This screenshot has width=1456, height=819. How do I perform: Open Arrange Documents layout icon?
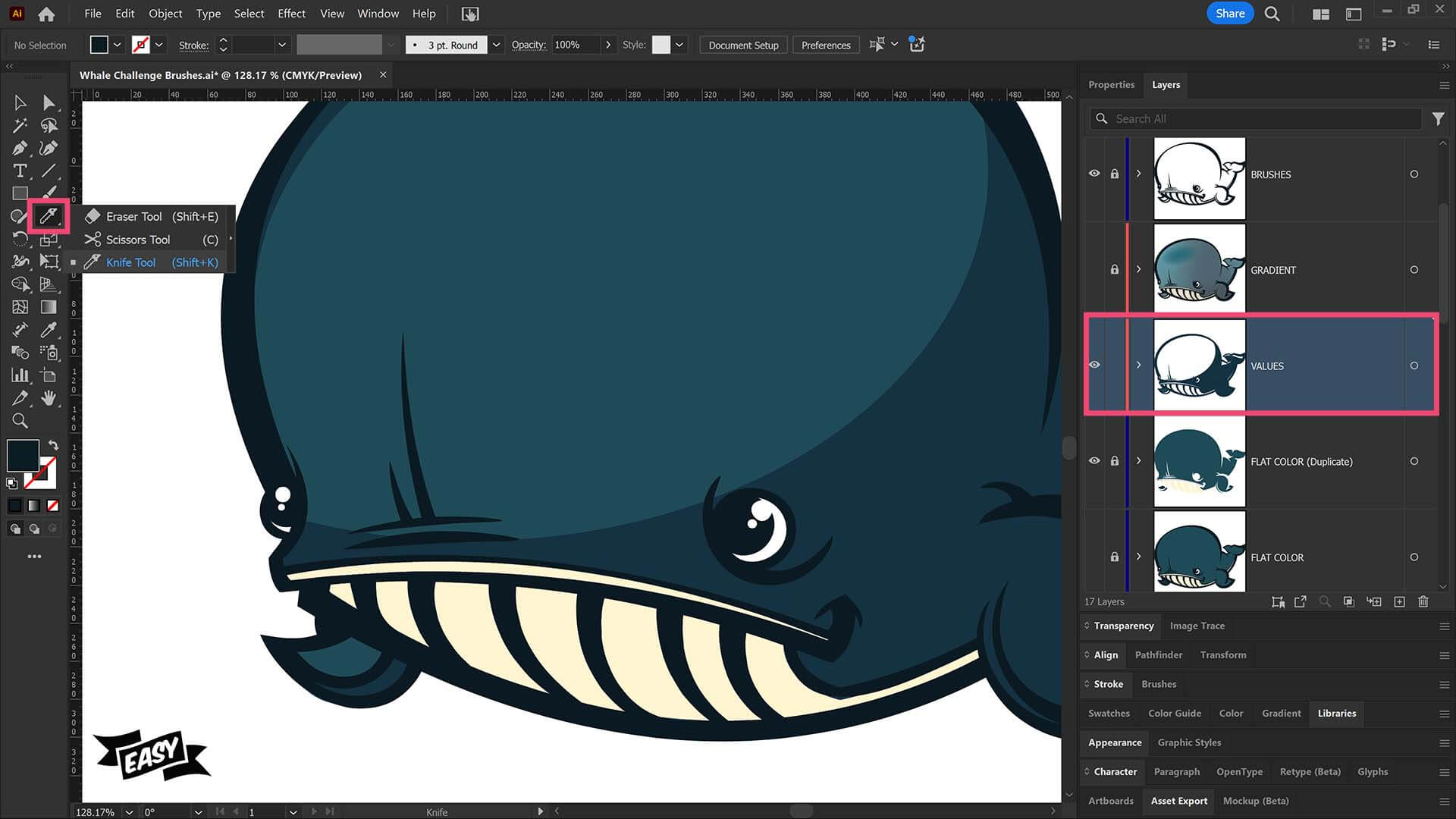tap(1321, 14)
